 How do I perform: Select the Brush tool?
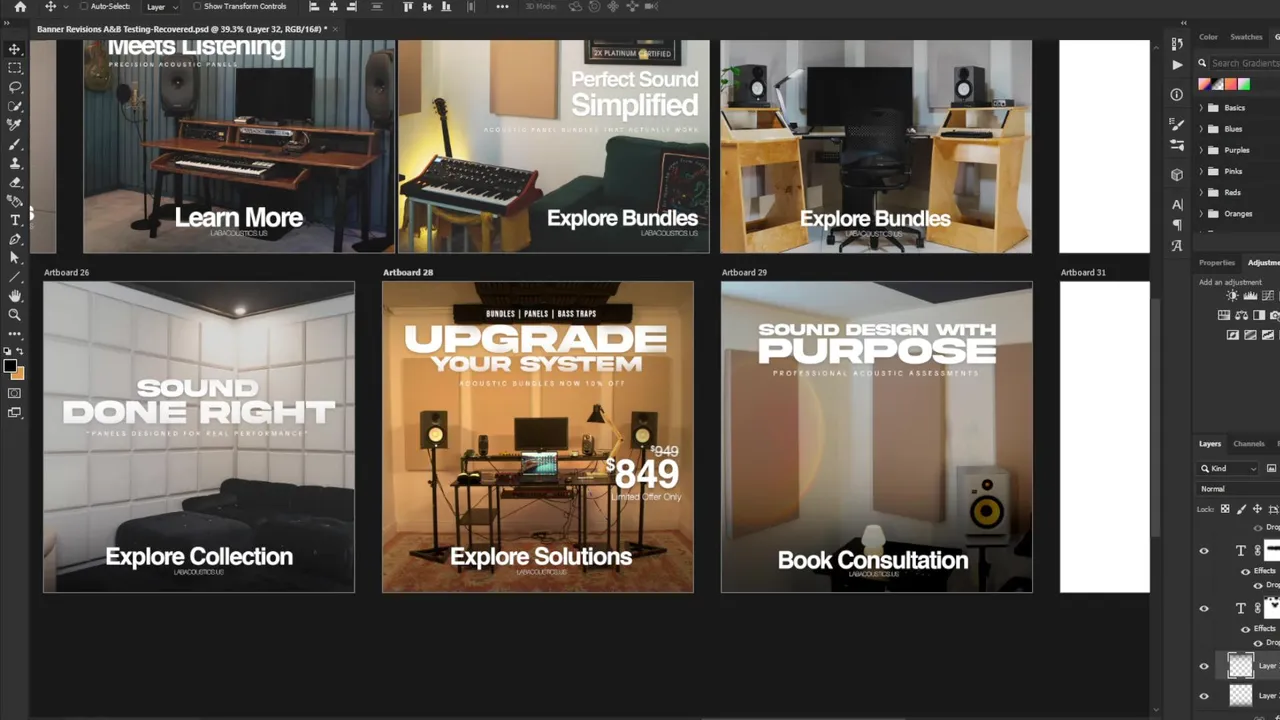pos(14,144)
